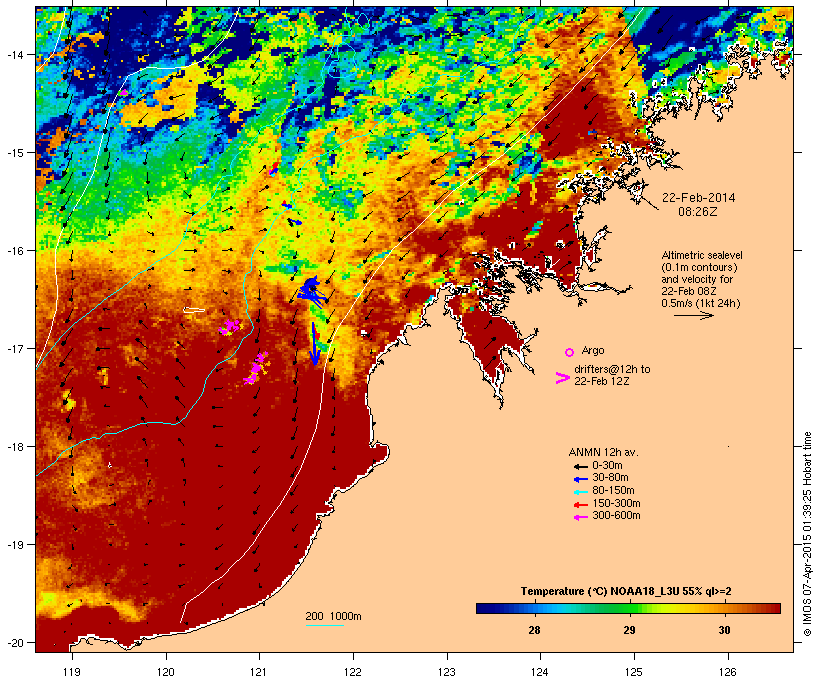Click the 121 longitude axis label
The image size is (820, 680).
pos(259,672)
